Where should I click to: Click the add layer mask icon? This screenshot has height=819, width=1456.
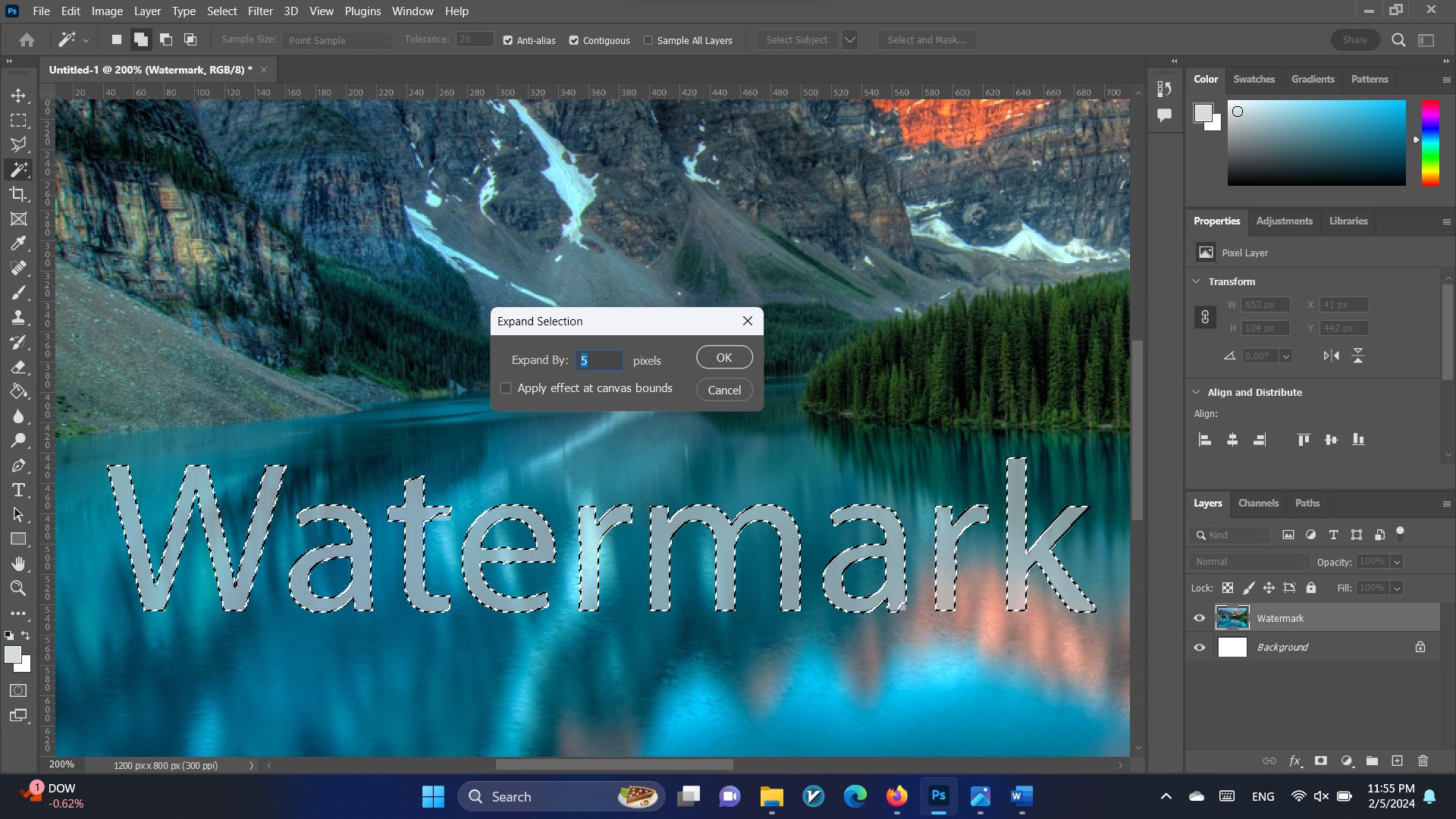coord(1320,761)
